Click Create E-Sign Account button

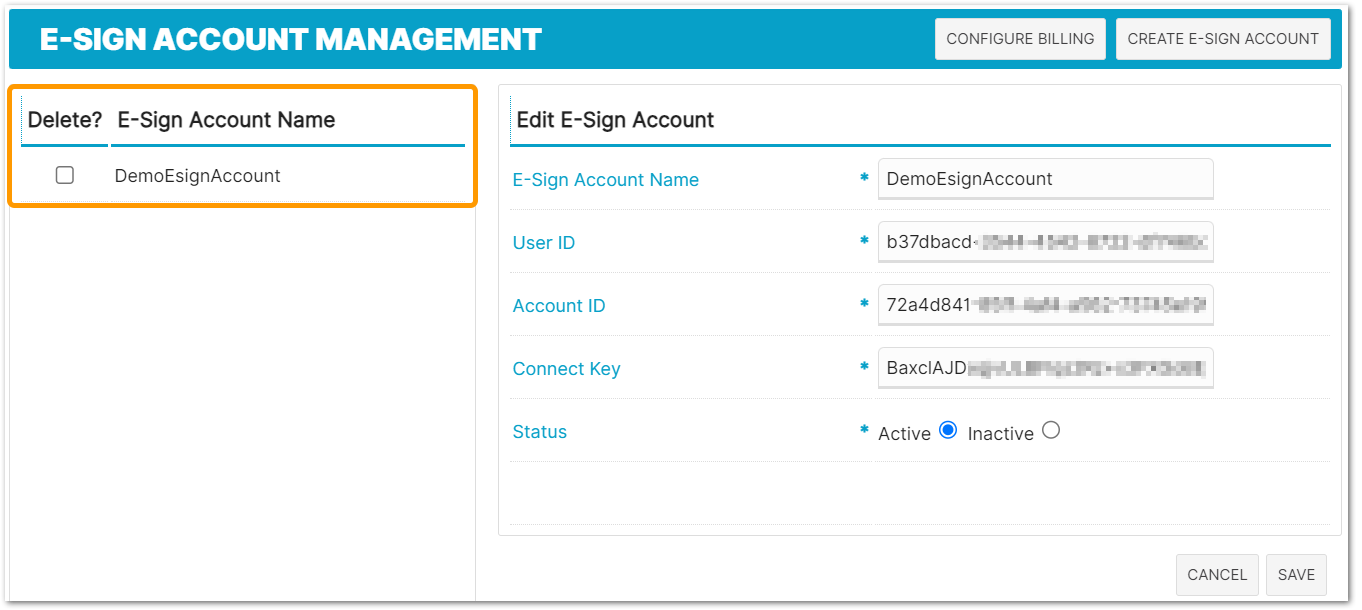tap(1223, 39)
